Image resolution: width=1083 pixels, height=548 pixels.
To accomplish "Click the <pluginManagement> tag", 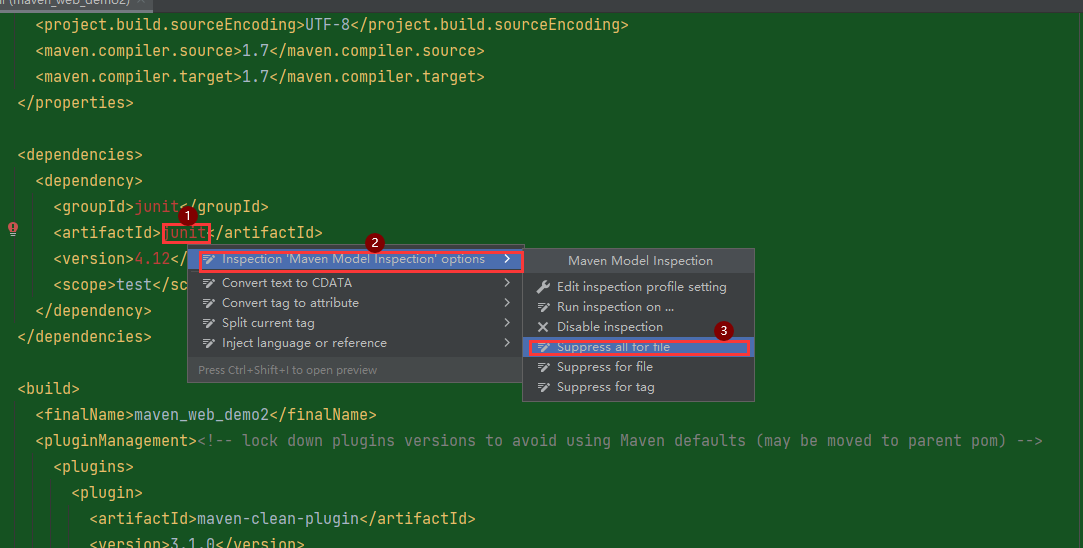I will click(116, 441).
